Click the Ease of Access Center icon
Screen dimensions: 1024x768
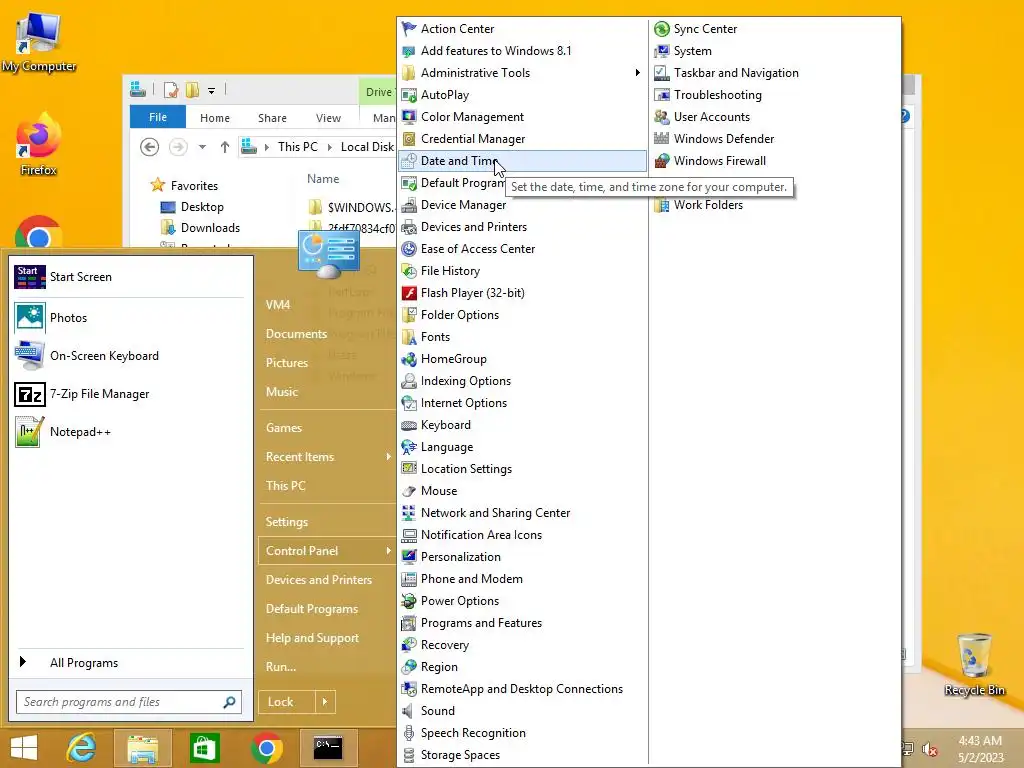(x=409, y=249)
